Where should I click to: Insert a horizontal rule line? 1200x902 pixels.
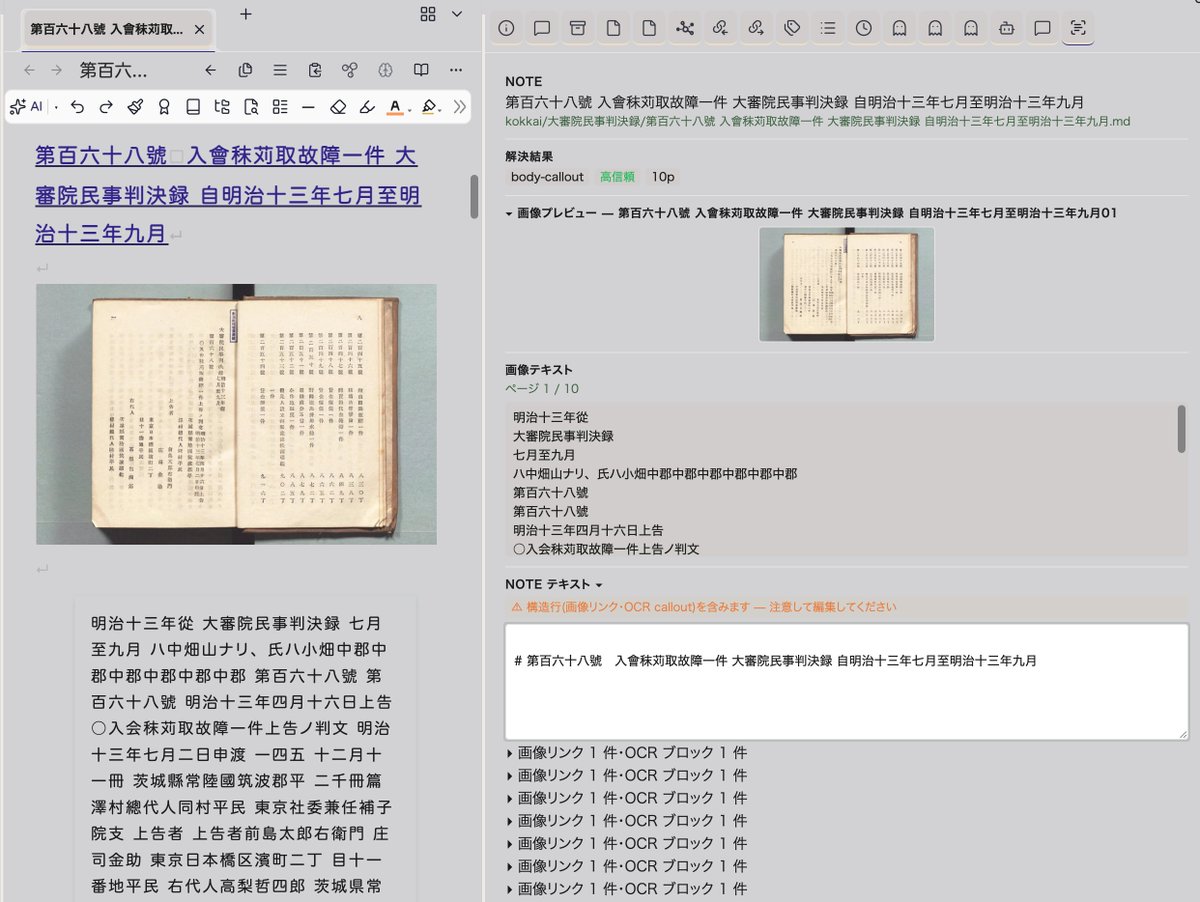[x=308, y=106]
